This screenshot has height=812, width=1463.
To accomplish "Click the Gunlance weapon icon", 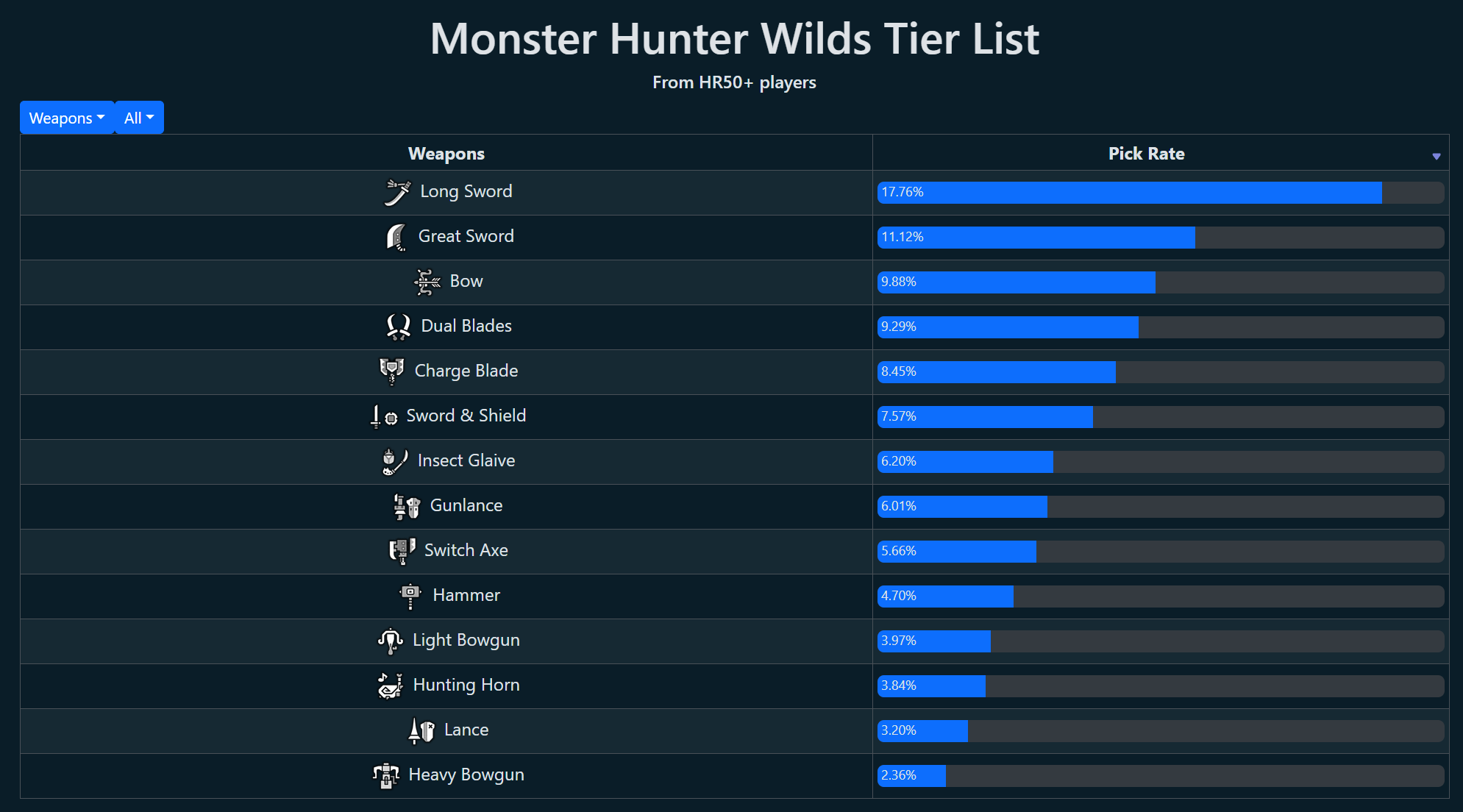I will click(407, 507).
